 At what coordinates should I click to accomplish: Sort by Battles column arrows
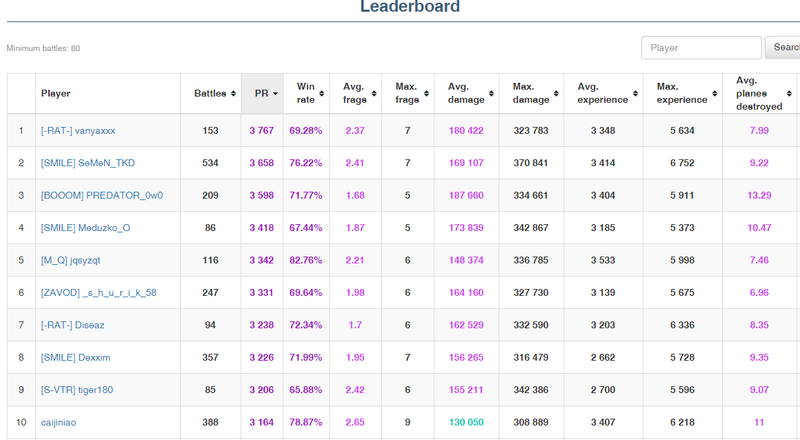click(233, 93)
